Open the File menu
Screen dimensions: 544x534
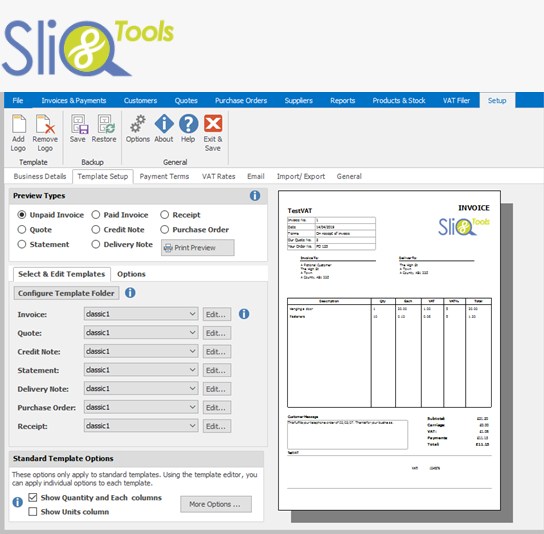click(x=18, y=101)
